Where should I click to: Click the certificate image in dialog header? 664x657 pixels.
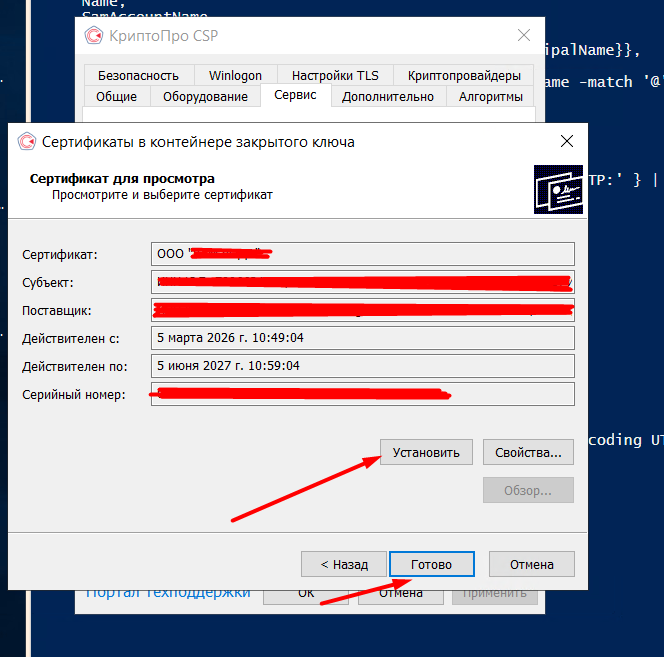coord(558,189)
